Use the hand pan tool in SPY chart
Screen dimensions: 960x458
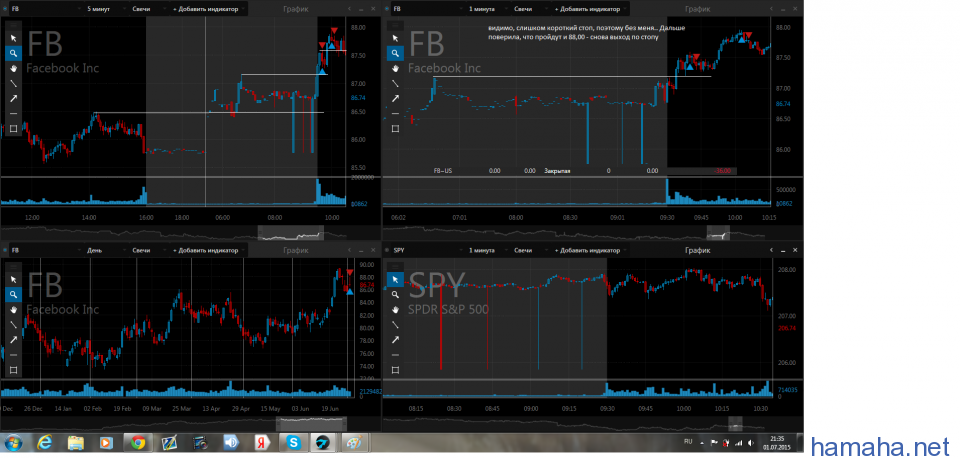point(395,309)
